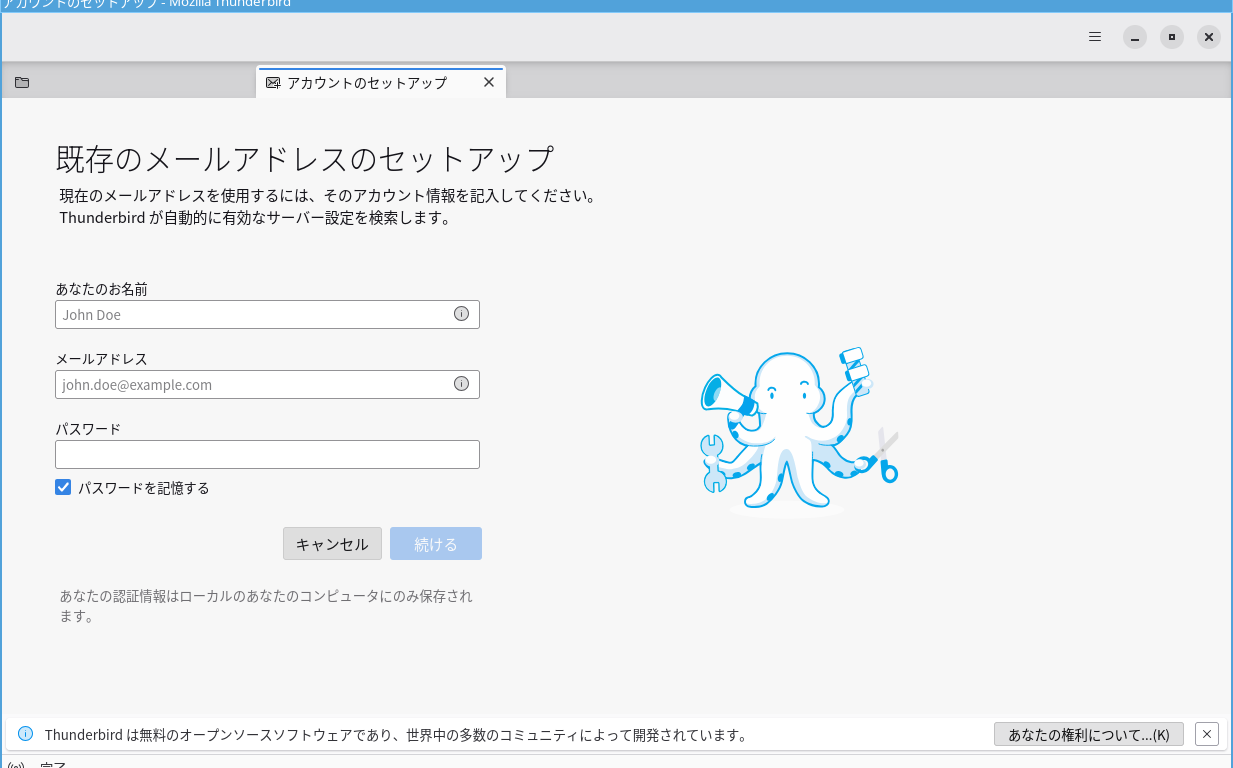Uncheck the パスワードを記憶する checkbox

pos(63,488)
